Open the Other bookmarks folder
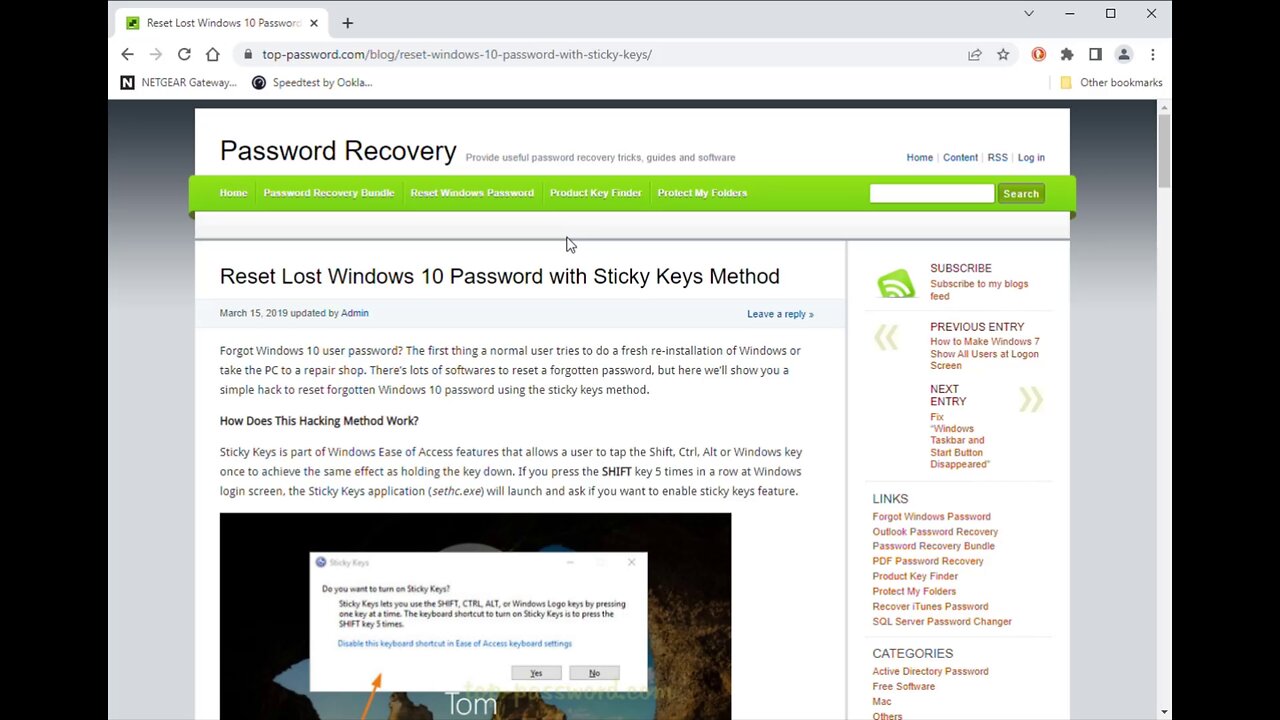 point(1111,83)
